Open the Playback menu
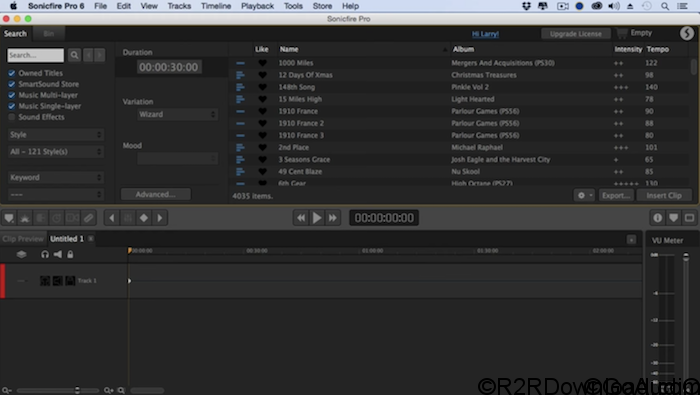 tap(257, 6)
